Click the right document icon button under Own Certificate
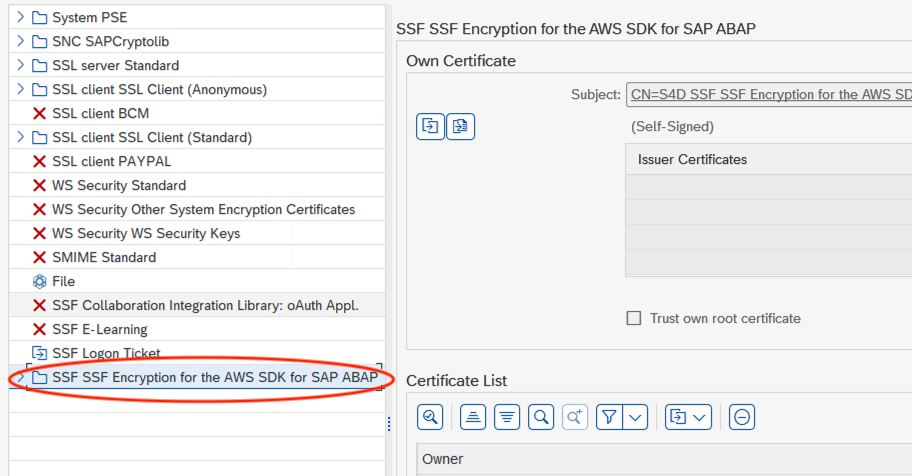Image resolution: width=912 pixels, height=476 pixels. pyautogui.click(x=461, y=126)
